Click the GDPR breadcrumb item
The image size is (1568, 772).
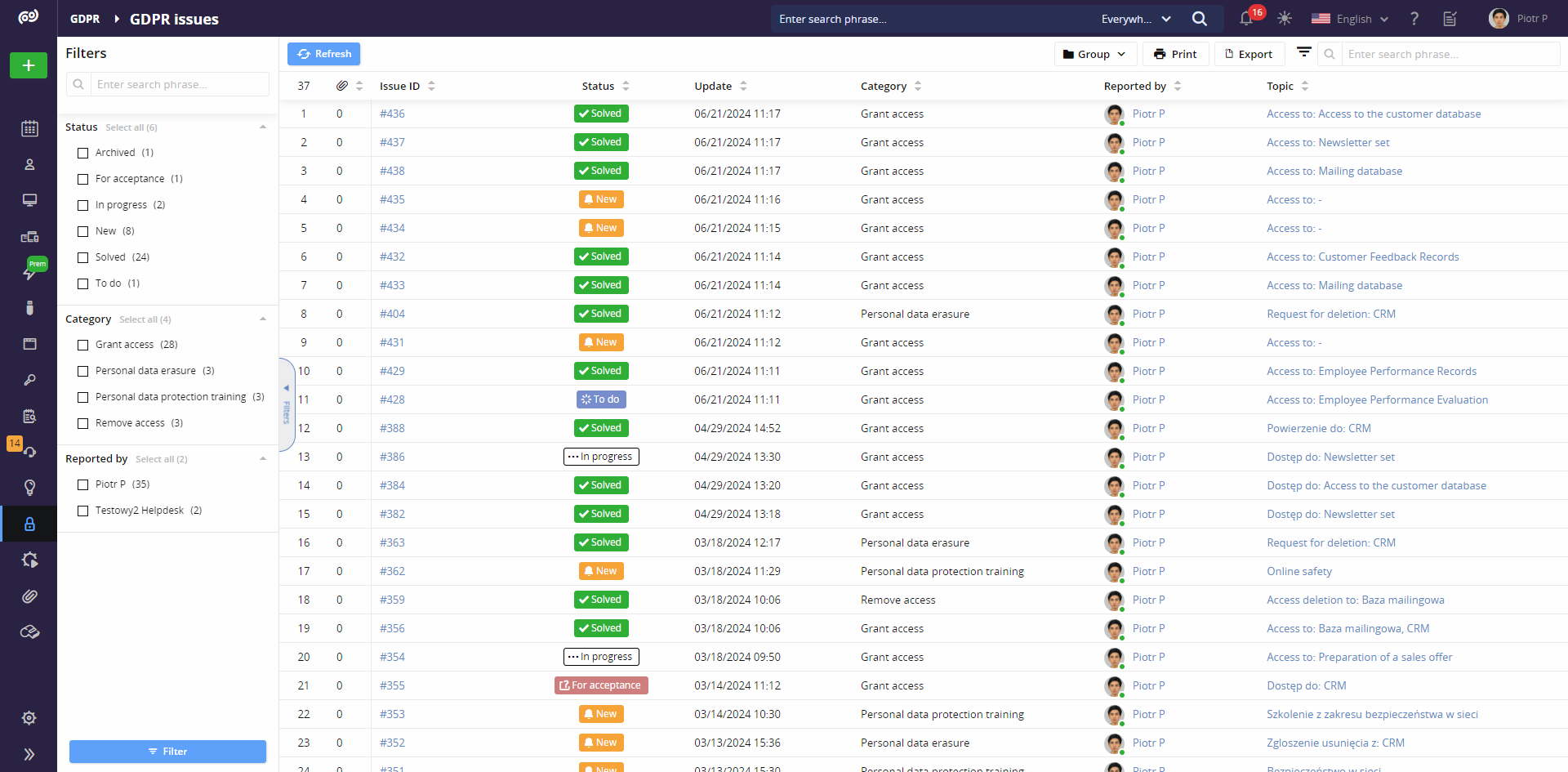[x=85, y=19]
